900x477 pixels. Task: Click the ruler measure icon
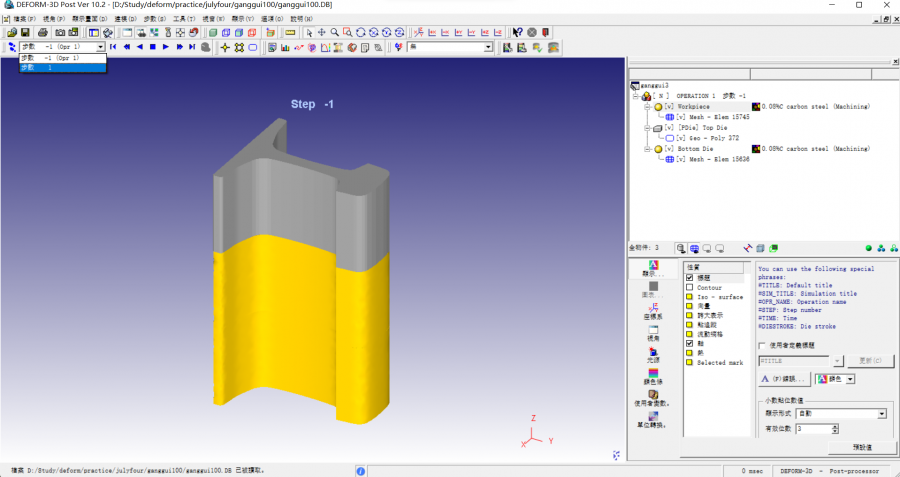tap(290, 33)
